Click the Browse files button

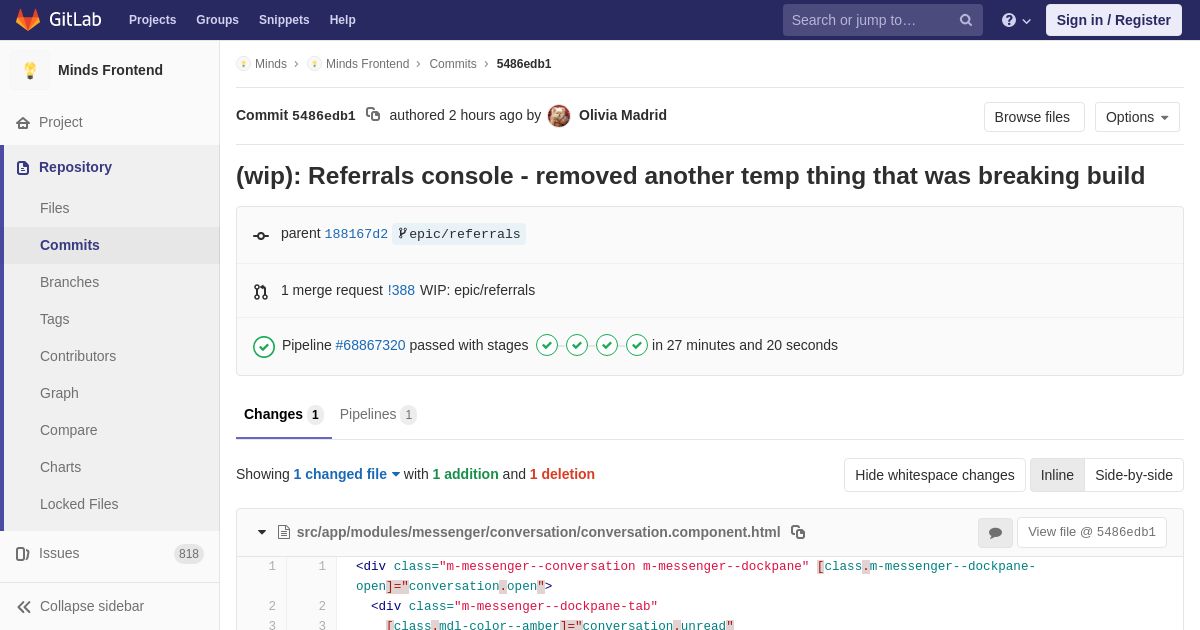click(1034, 117)
